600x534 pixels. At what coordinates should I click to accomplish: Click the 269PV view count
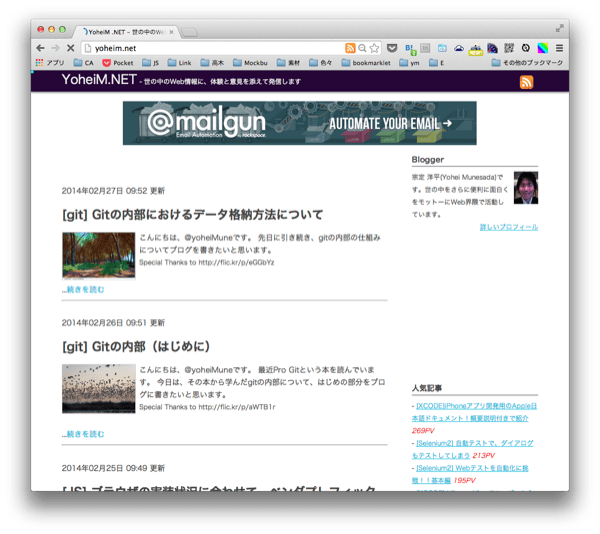coord(423,431)
